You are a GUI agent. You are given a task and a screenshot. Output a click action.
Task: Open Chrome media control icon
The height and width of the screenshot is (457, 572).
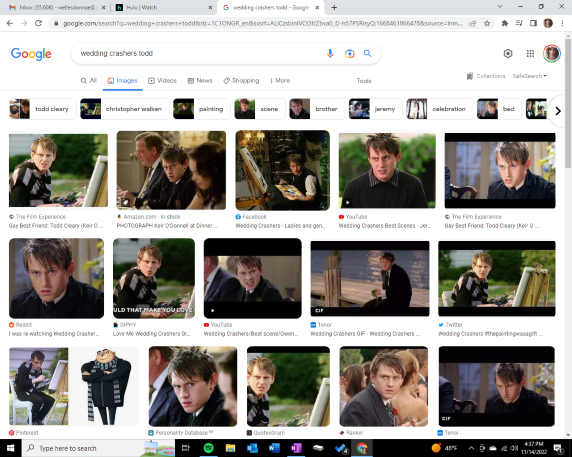519,23
